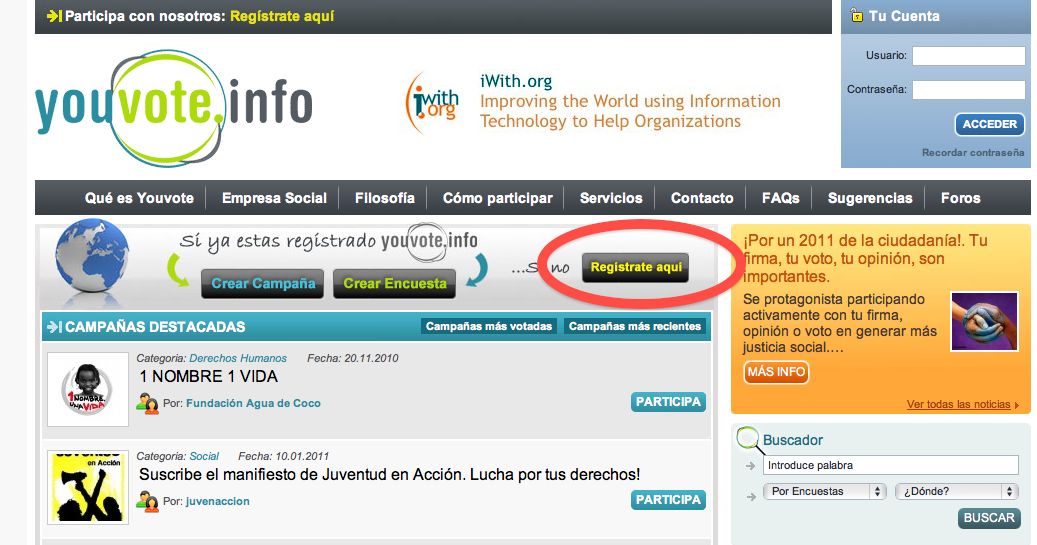Screen dimensions: 1037x545
Task: Open the Social category link
Action: (x=204, y=456)
